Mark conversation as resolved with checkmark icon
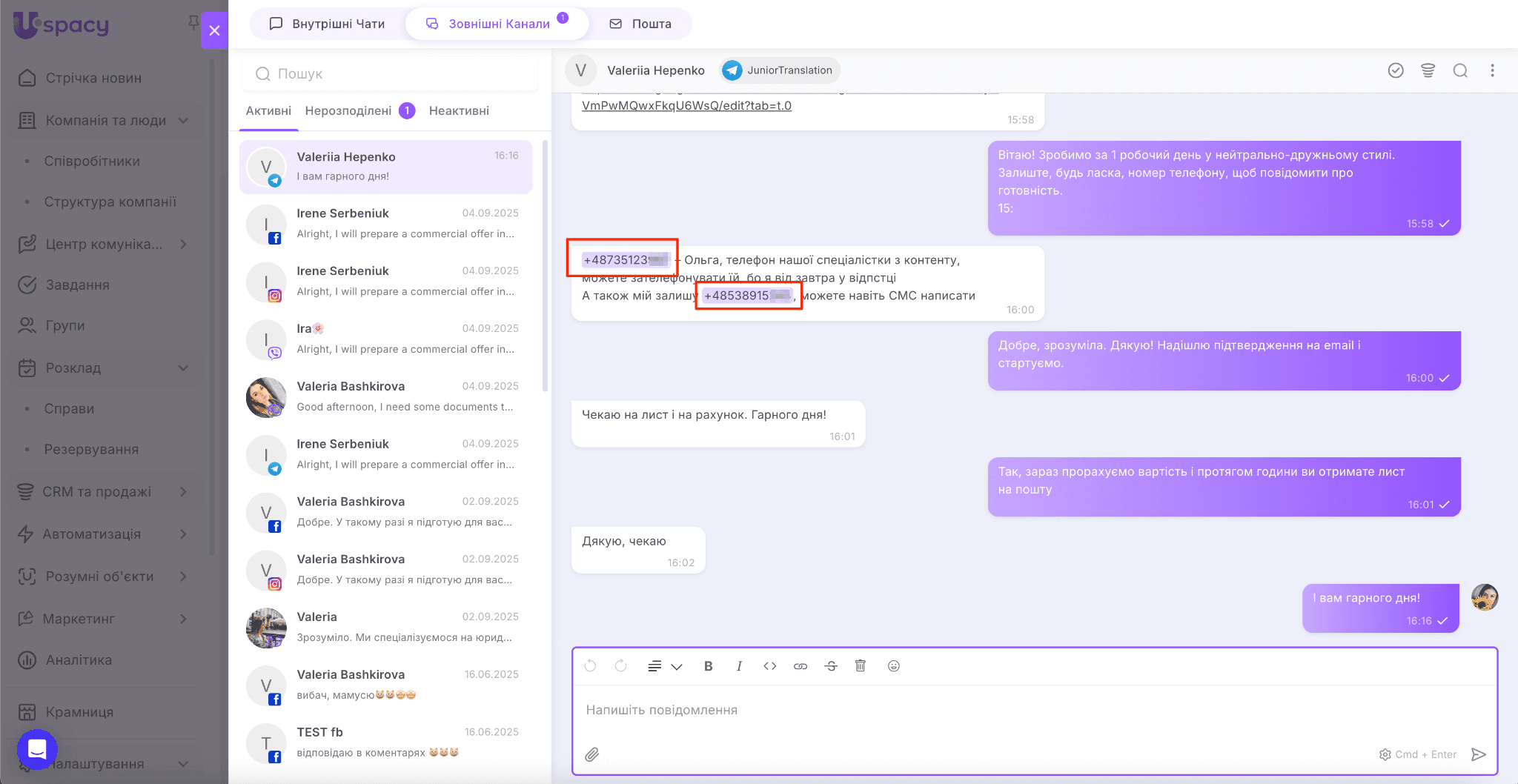1518x784 pixels. pyautogui.click(x=1396, y=70)
